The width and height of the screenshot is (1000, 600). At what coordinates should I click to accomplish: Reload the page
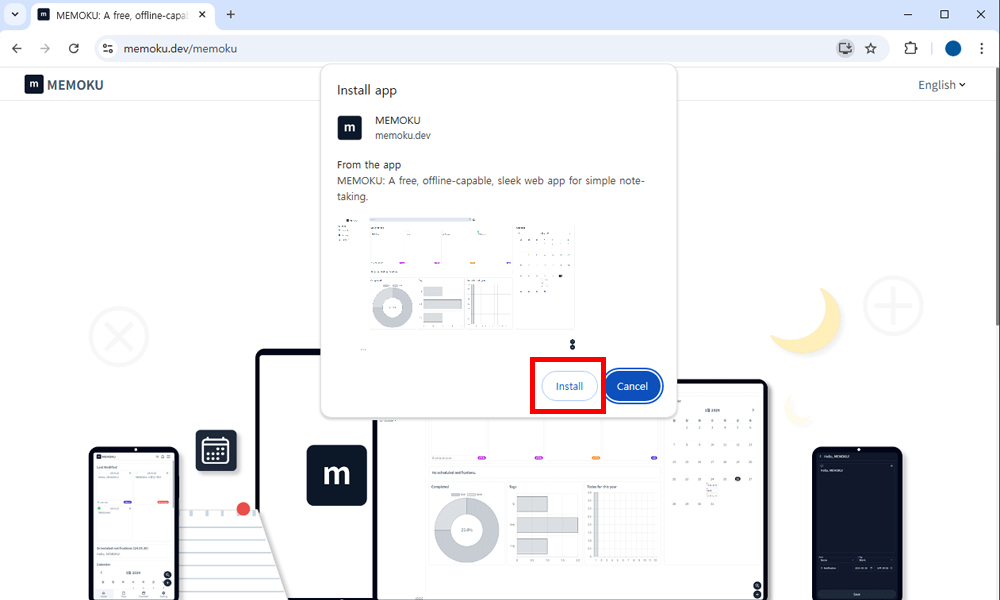[x=73, y=48]
